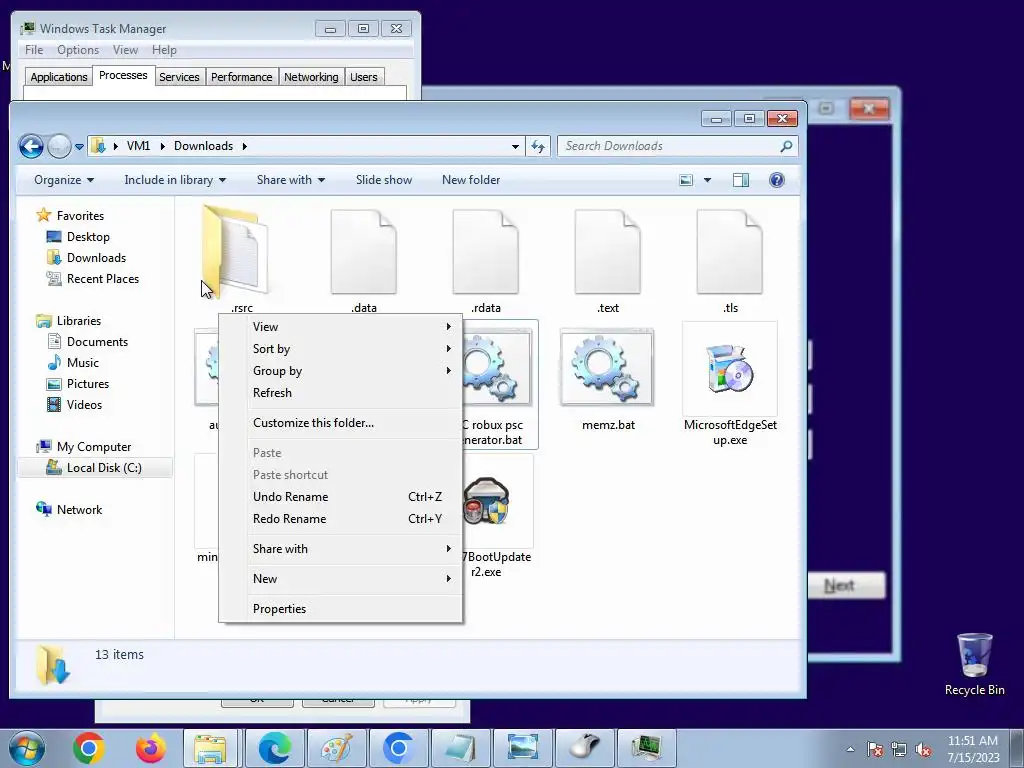Click the Slide show toolbar button
Image resolution: width=1024 pixels, height=768 pixels.
[x=383, y=180]
